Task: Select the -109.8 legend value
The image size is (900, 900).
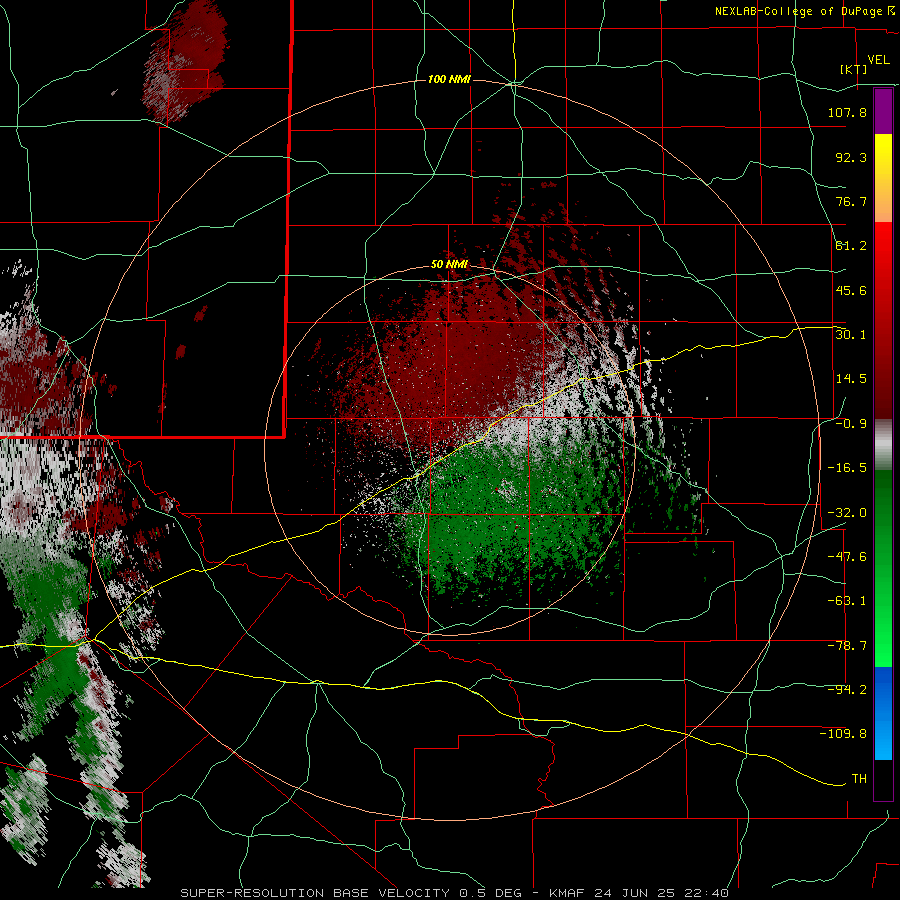Action: pos(843,734)
